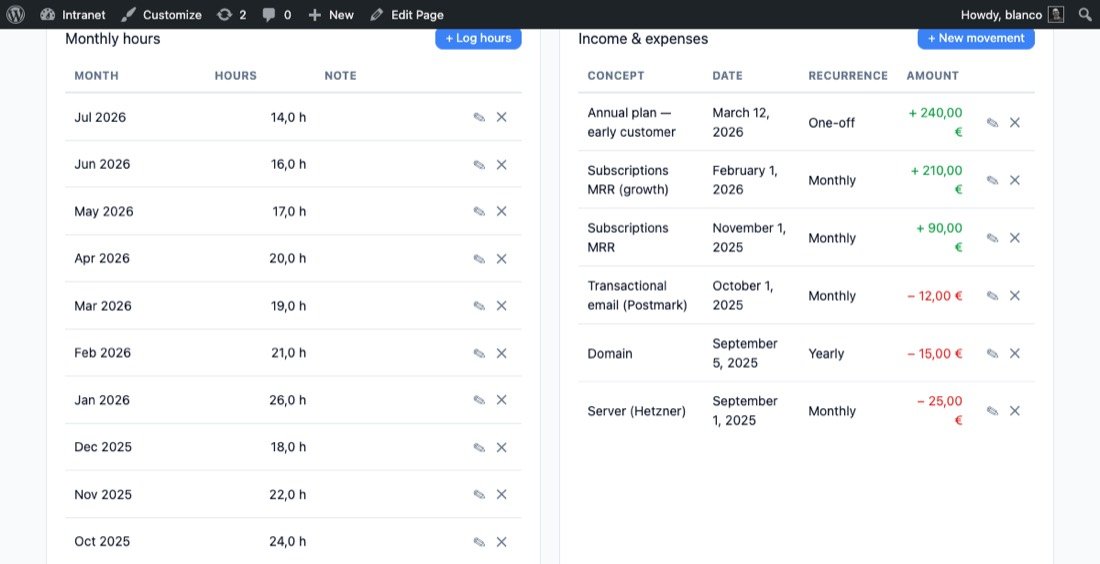Edit the Apr 2026 hours entry
The width and height of the screenshot is (1100, 564).
479,258
